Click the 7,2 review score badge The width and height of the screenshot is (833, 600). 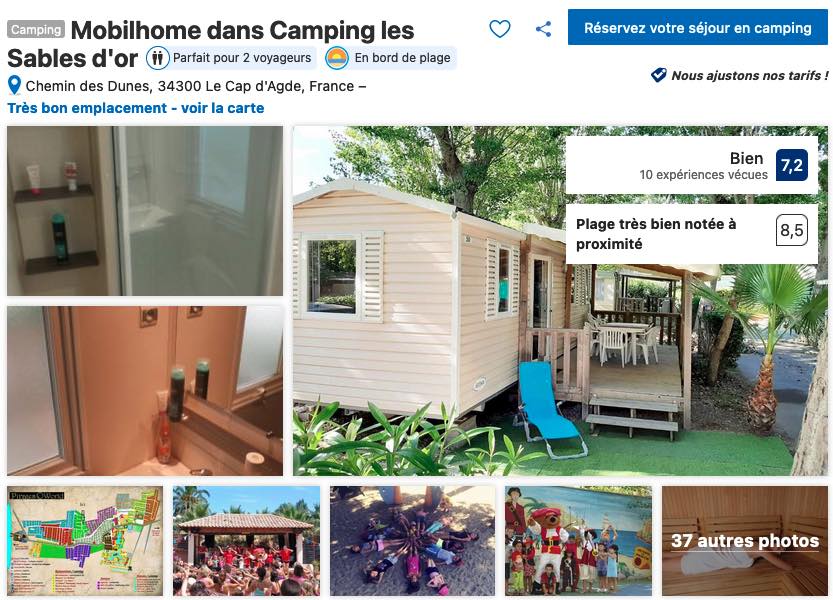click(x=792, y=165)
